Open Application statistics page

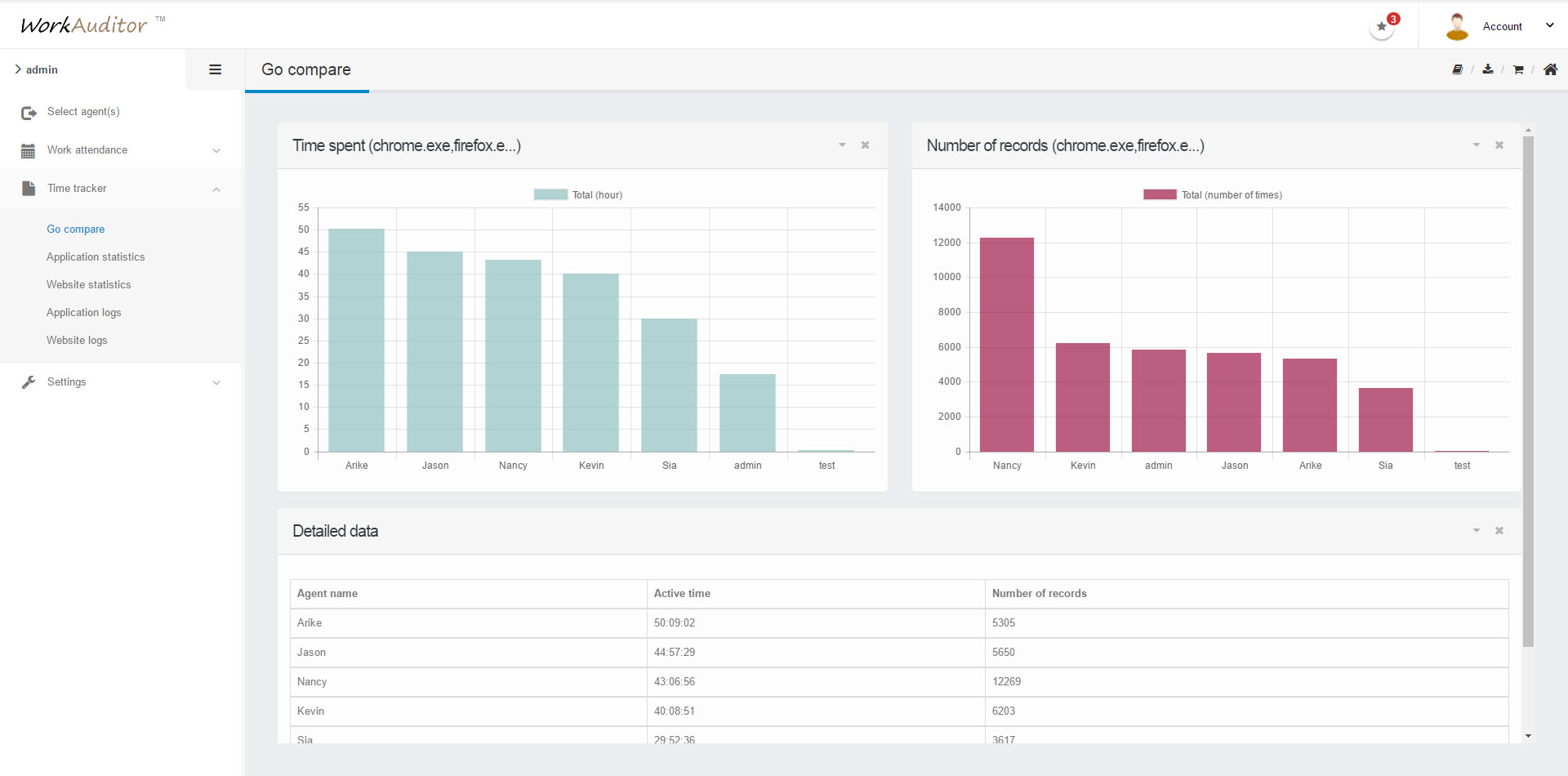click(96, 256)
